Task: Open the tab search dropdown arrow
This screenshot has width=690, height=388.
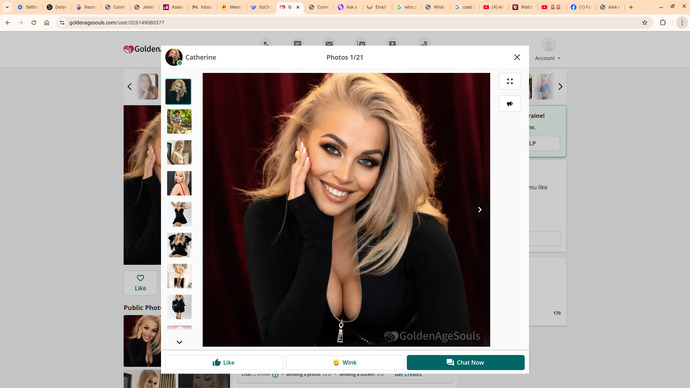Action: pos(7,7)
